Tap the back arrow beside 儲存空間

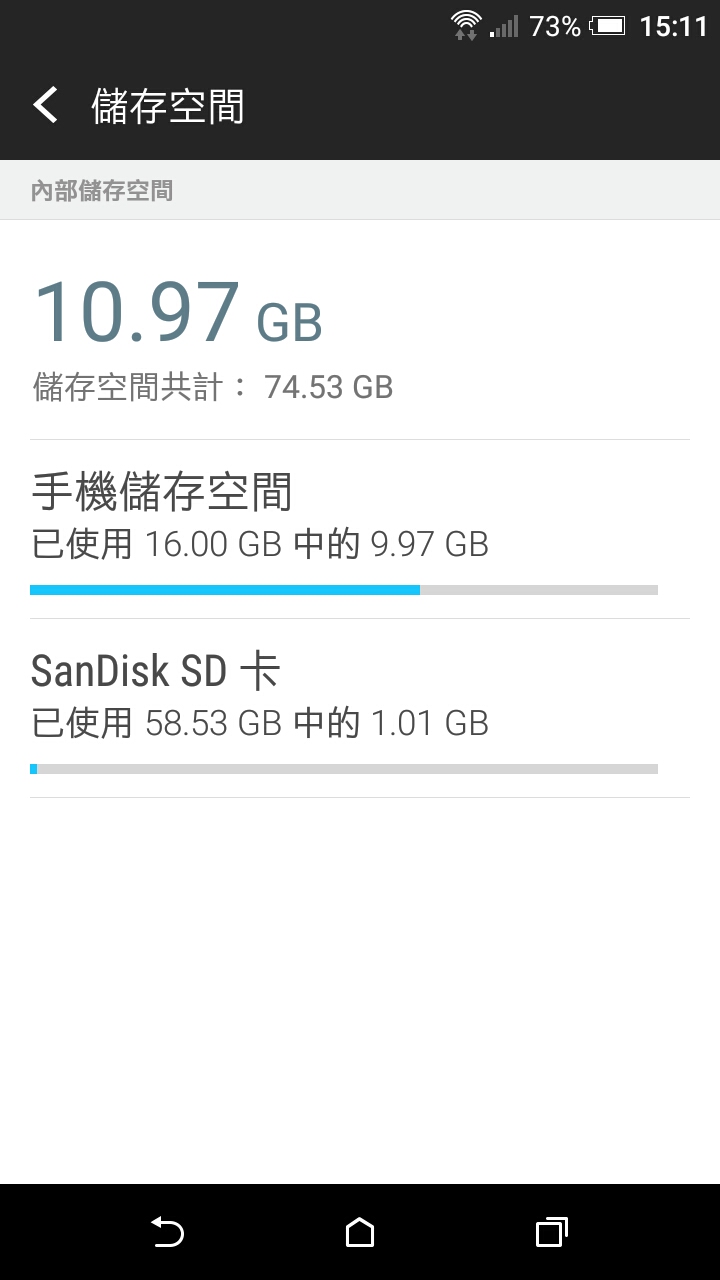45,105
